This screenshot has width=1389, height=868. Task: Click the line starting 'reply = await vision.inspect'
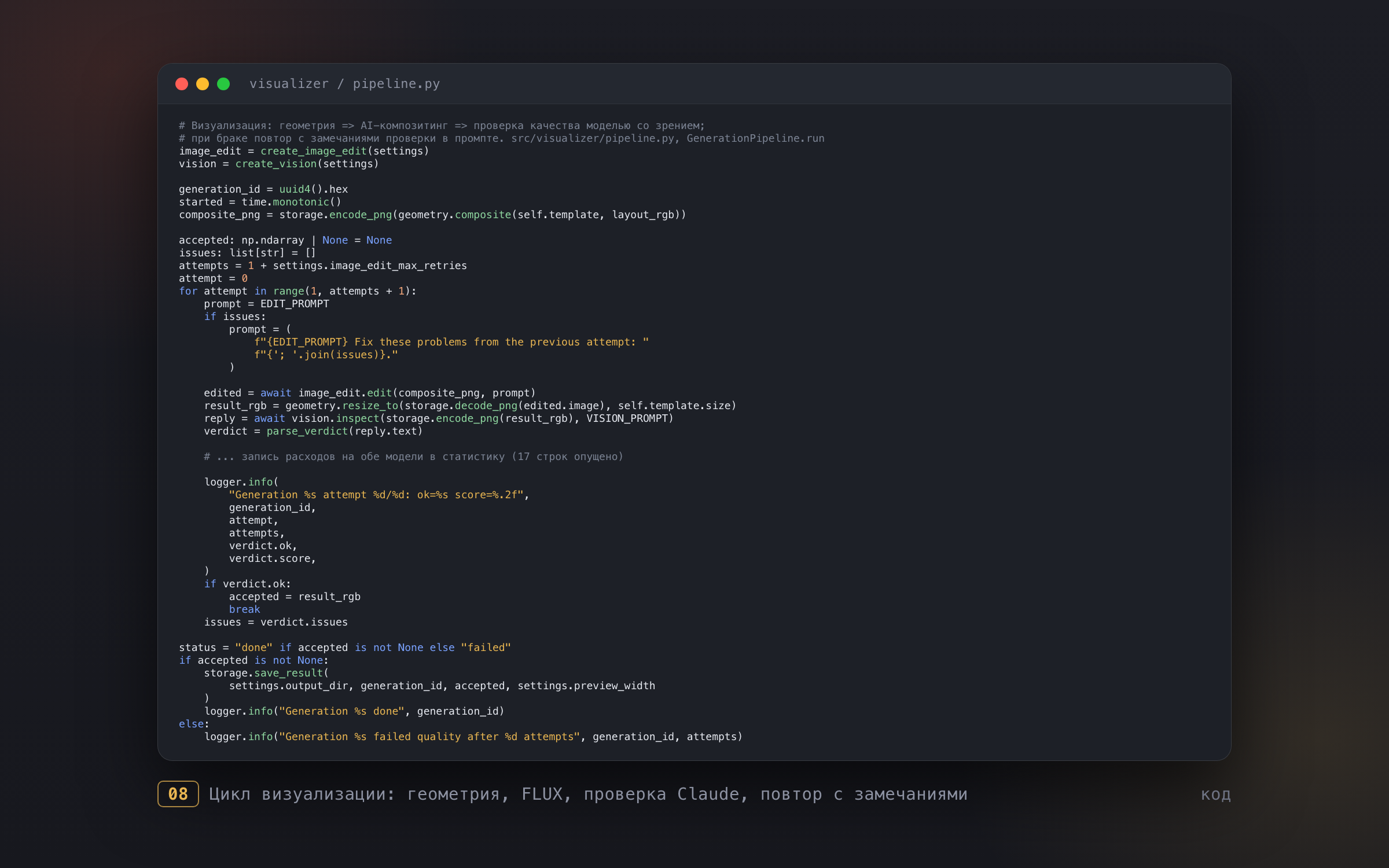[x=439, y=418]
